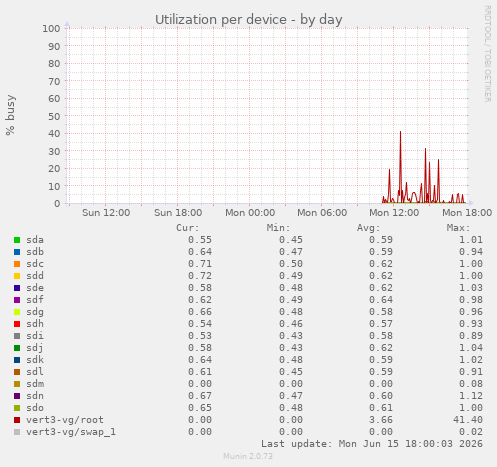
Task: Select the sdl legend label
Action: point(35,372)
